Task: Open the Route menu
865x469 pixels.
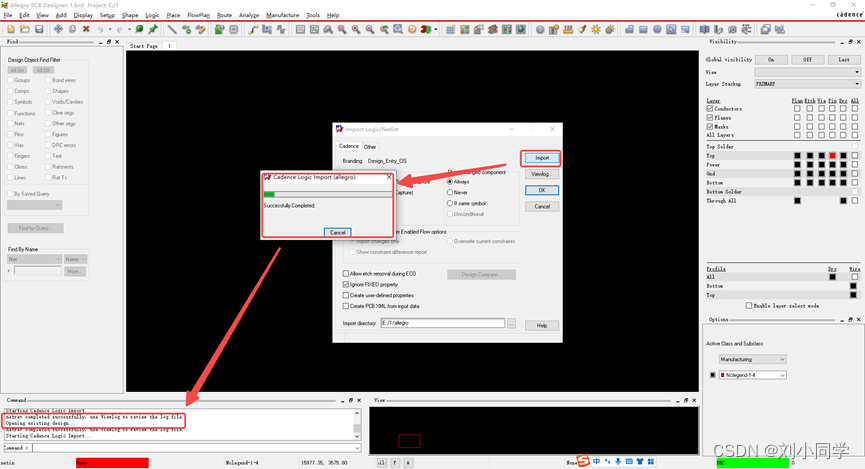Action: point(224,15)
